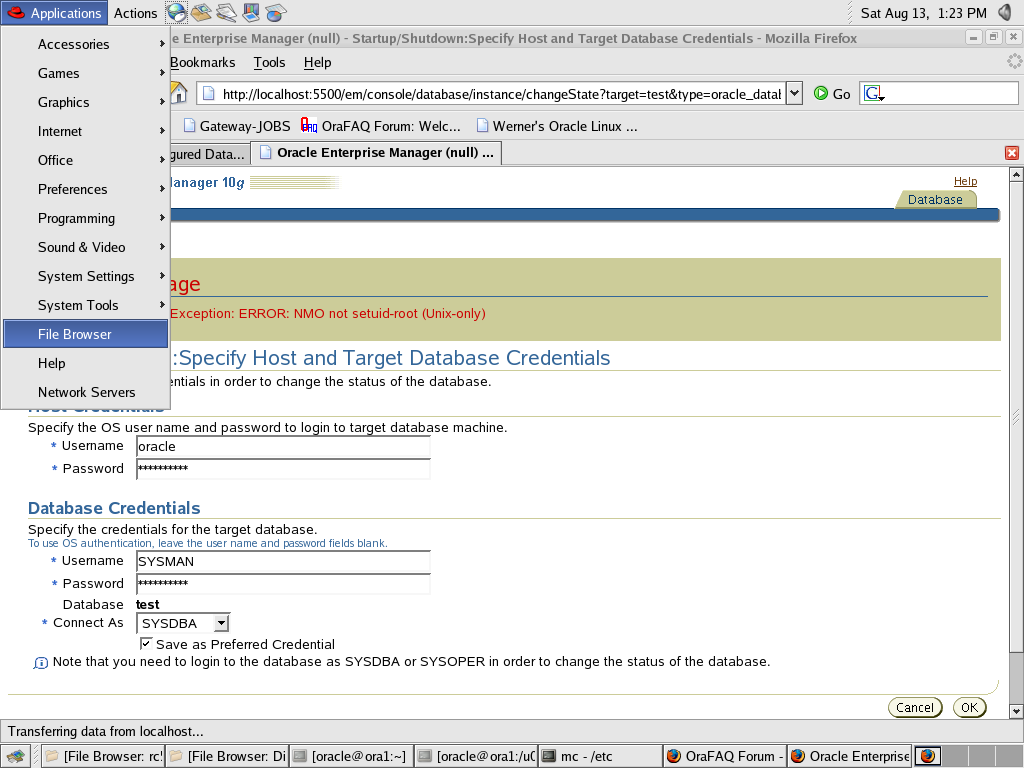Open the Database tab in Enterprise Manager

click(935, 200)
